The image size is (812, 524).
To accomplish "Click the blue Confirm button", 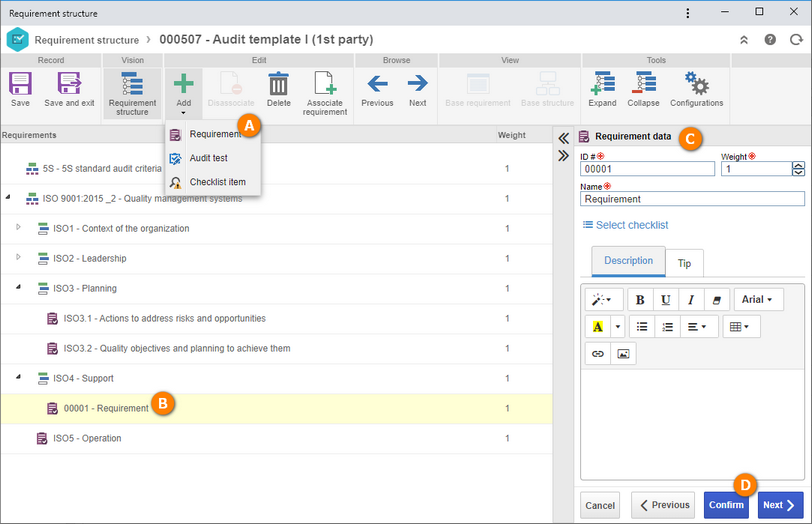I will (726, 505).
